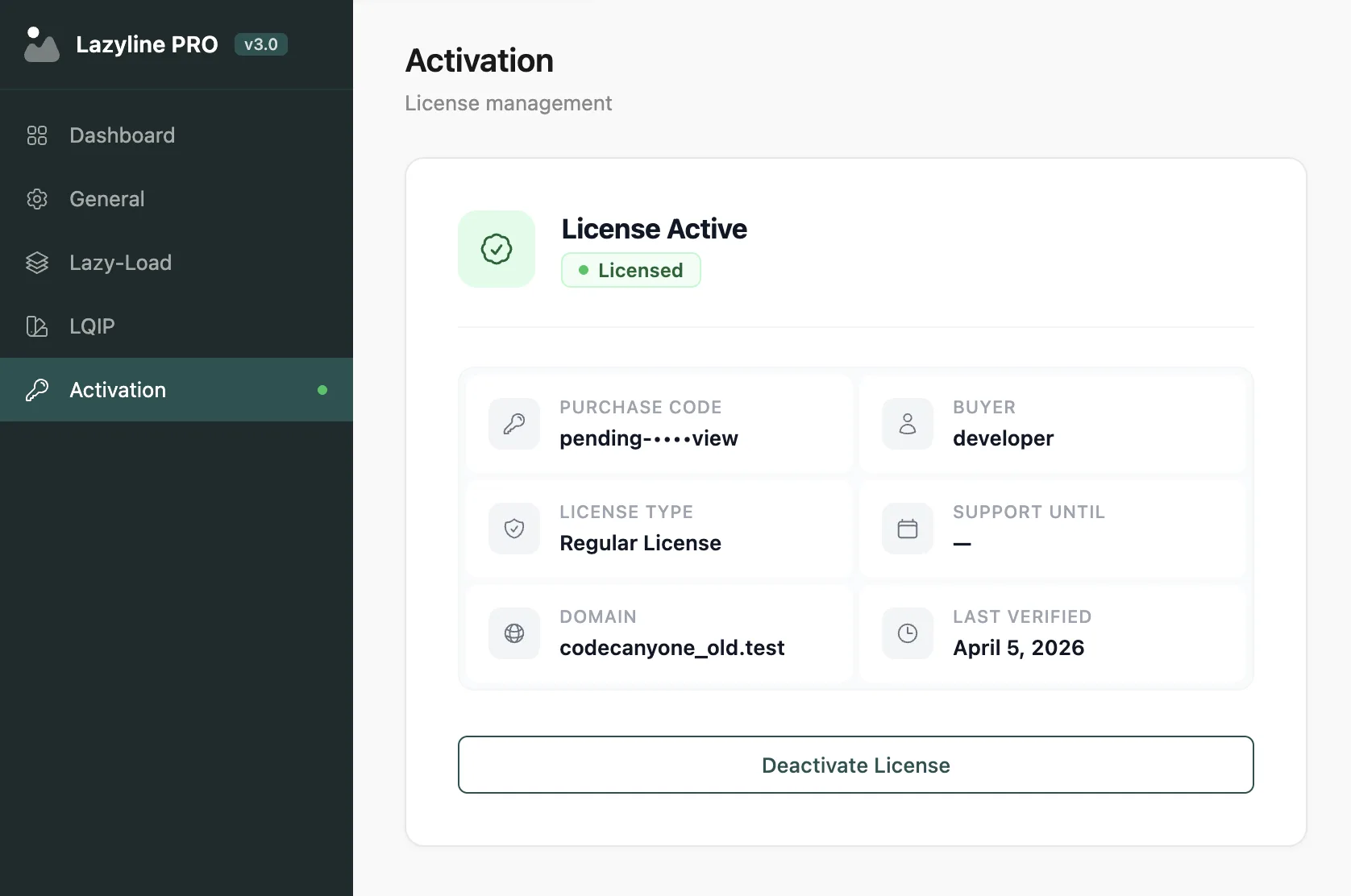Click the Licensed status pill
This screenshot has height=896, width=1351.
631,270
